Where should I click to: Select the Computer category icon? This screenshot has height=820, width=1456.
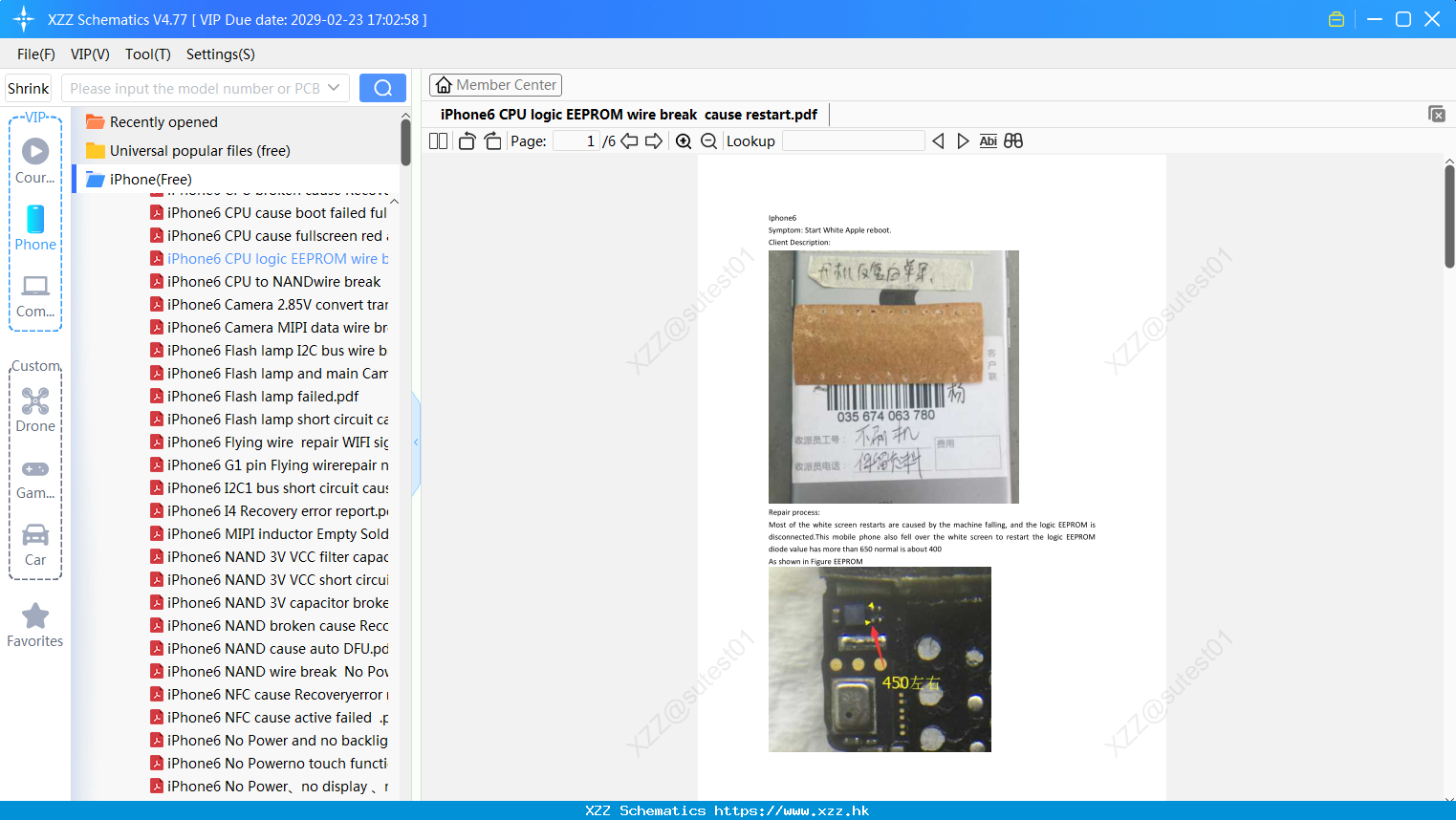[x=35, y=286]
